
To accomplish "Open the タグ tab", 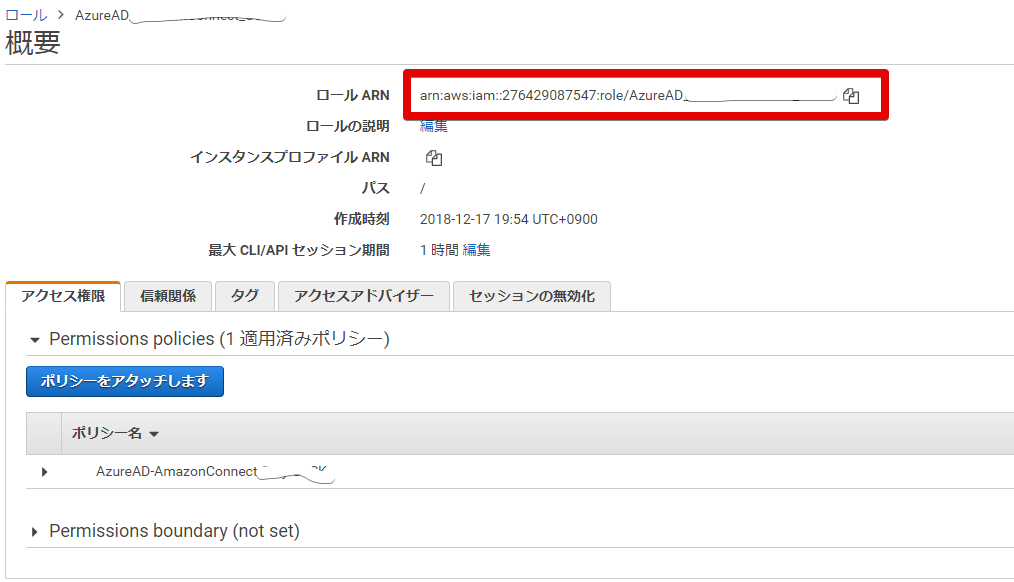I will pos(245,296).
